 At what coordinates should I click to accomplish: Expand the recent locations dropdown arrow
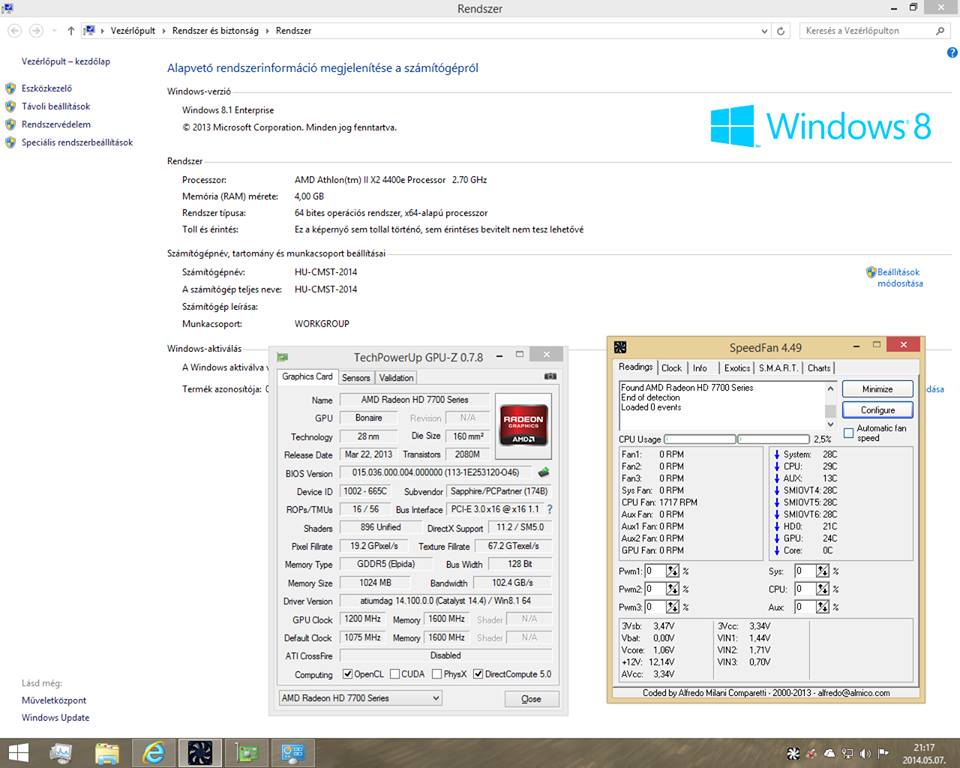tap(54, 31)
